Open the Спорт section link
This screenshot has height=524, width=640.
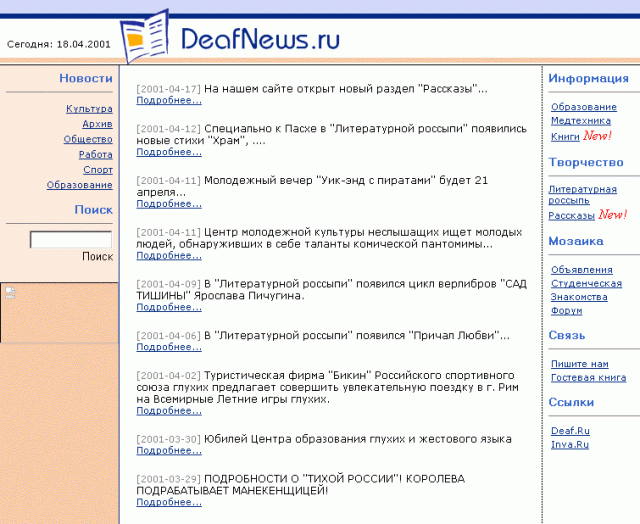click(x=98, y=170)
